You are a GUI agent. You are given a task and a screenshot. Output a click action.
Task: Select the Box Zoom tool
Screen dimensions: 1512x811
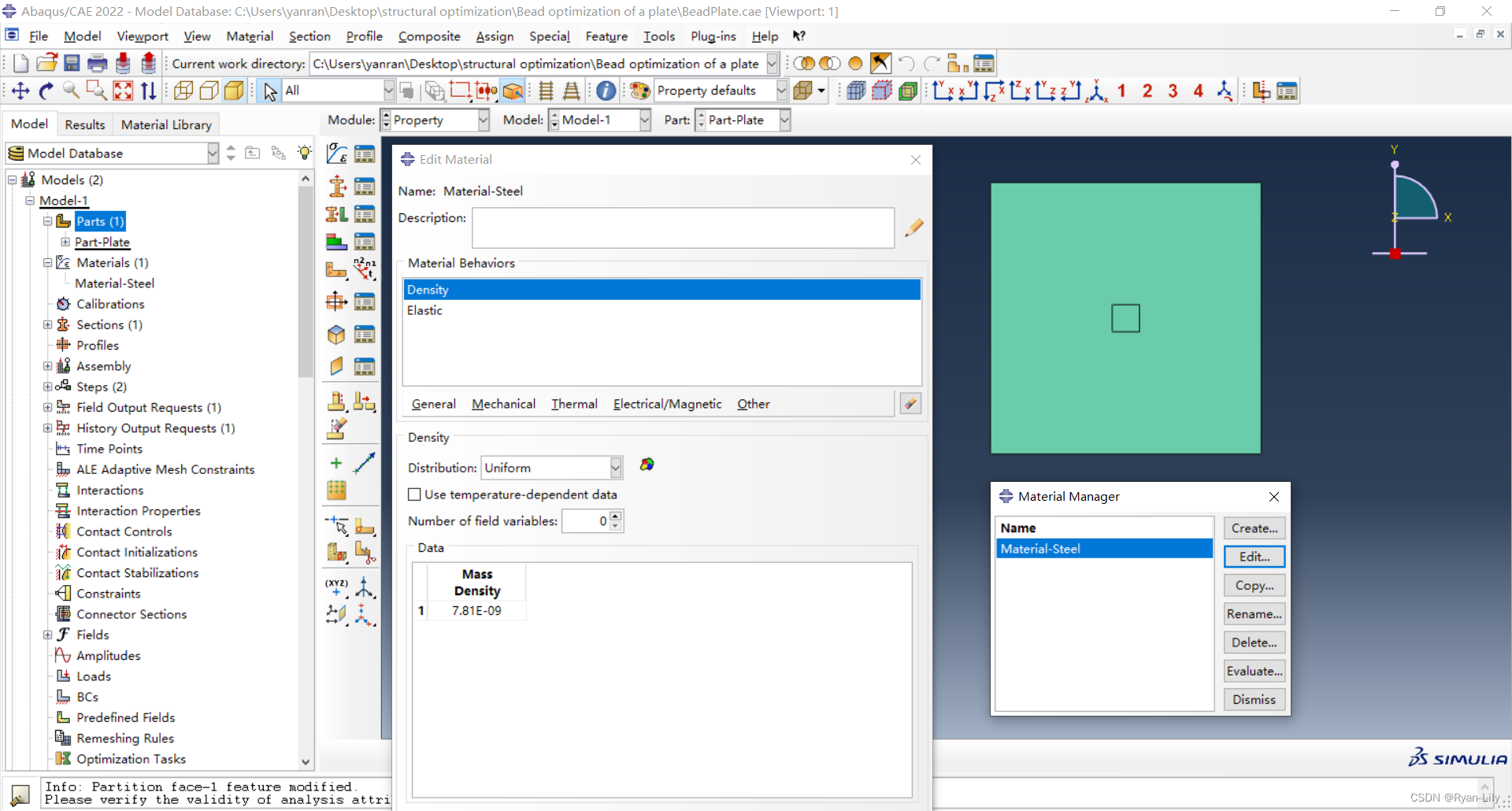click(97, 91)
